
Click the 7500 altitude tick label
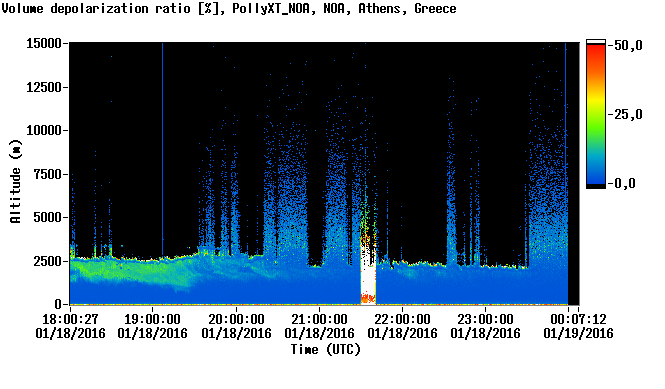(47, 174)
